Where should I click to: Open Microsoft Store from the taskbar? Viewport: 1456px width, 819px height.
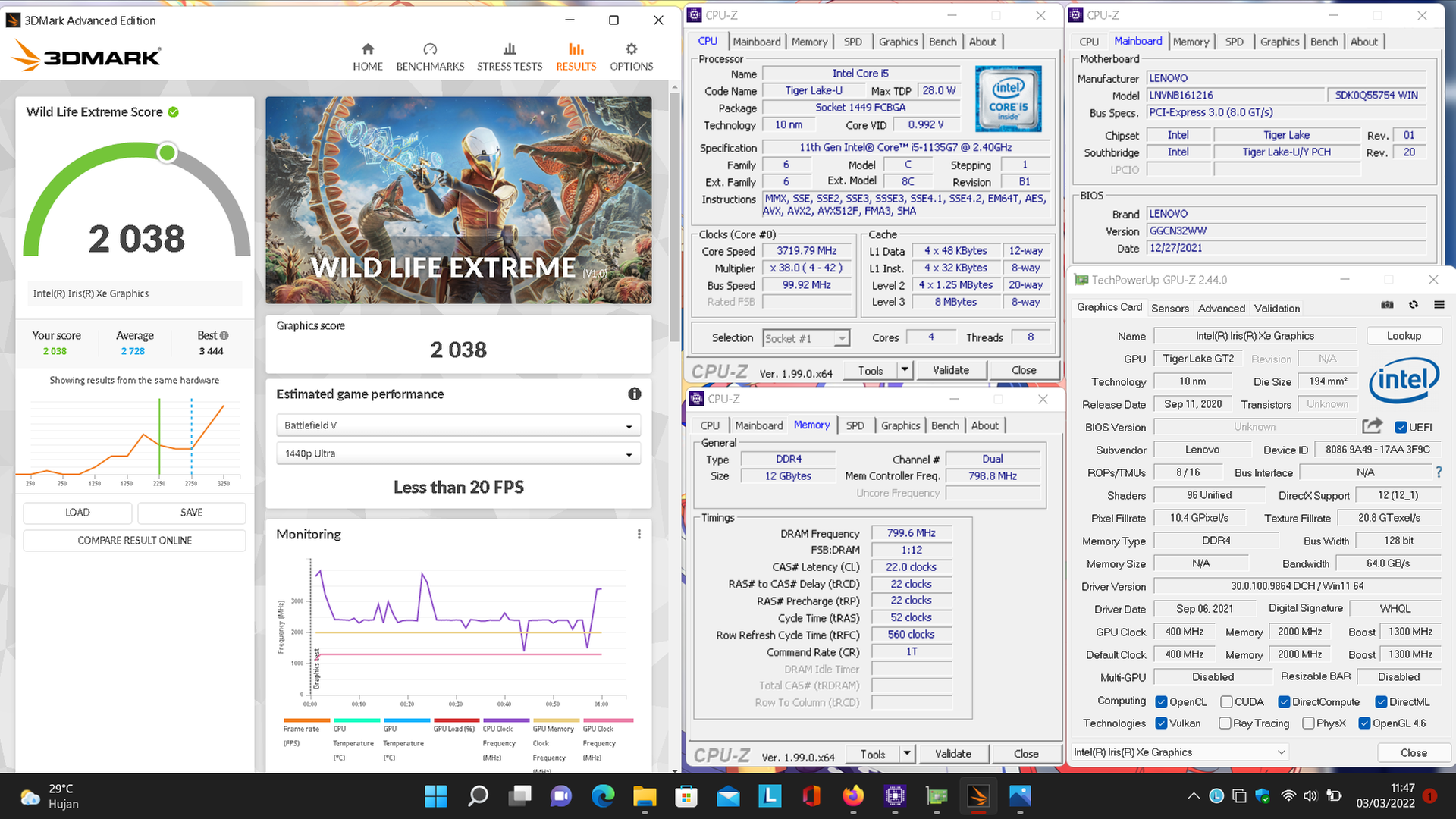[x=686, y=796]
